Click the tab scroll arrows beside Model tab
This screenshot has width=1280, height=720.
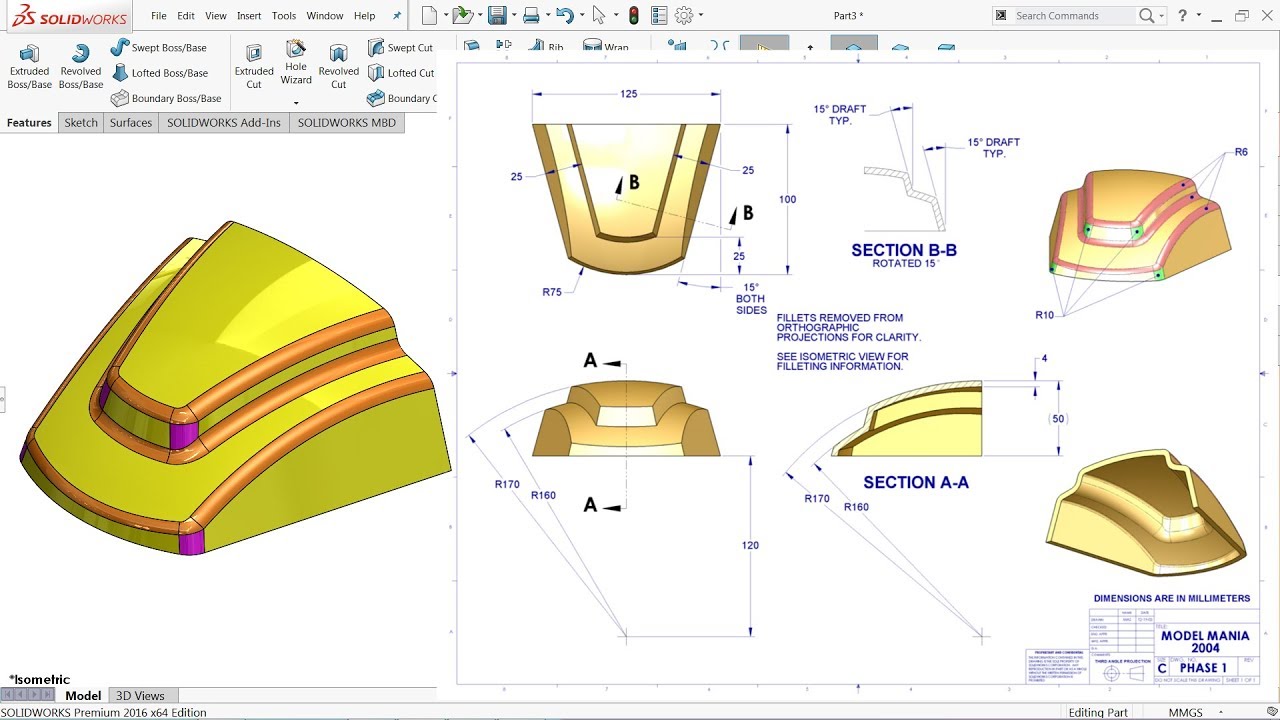[29, 695]
